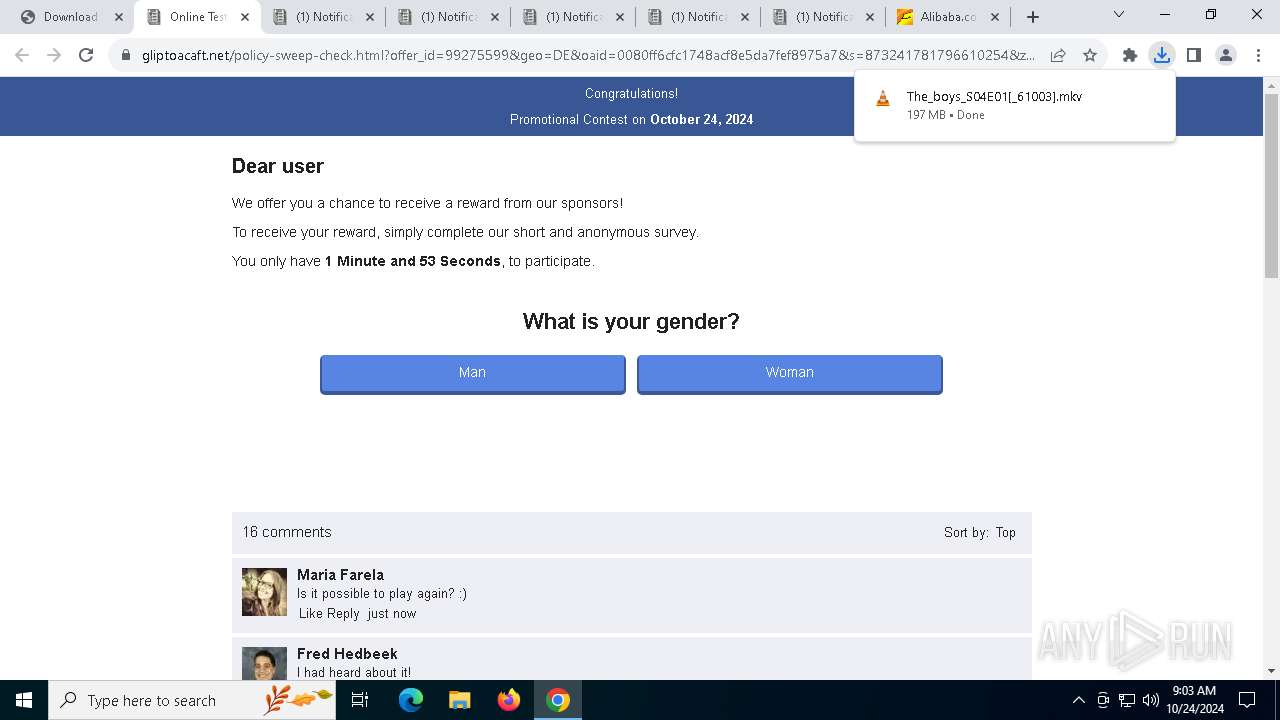This screenshot has width=1280, height=720.
Task: Open Maria Farela's name link
Action: tap(340, 575)
